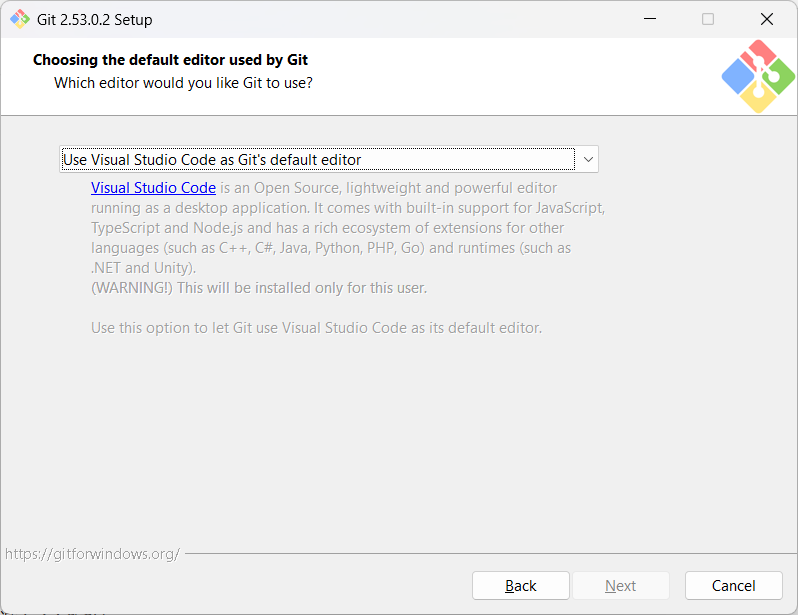Click the disabled maximize window icon

tap(708, 19)
